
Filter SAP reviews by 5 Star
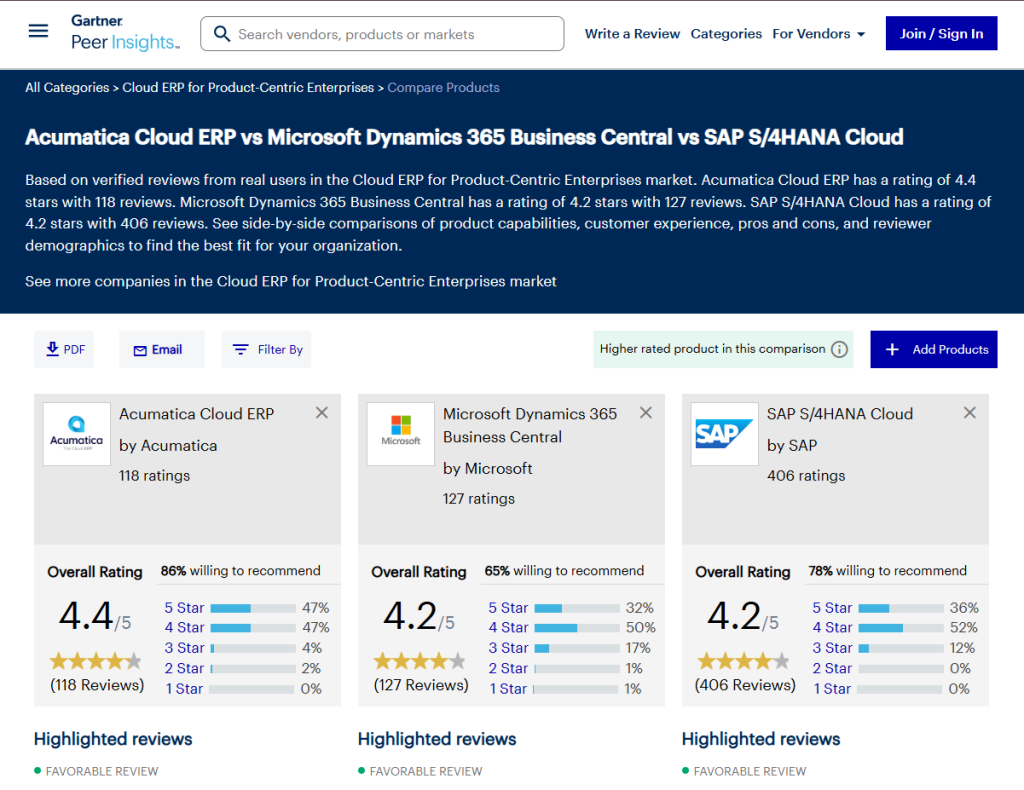pos(832,608)
